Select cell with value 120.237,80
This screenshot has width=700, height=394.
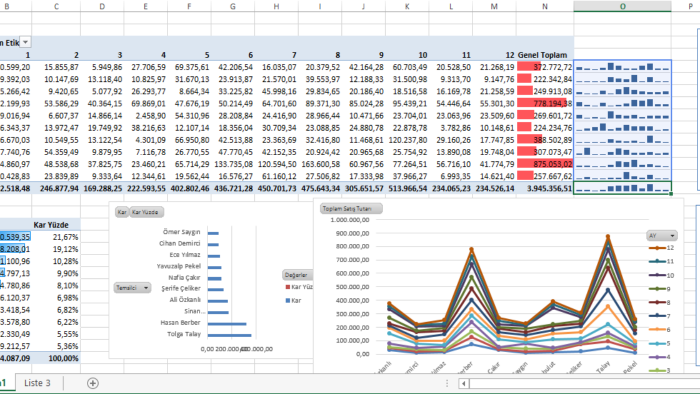tap(407, 140)
